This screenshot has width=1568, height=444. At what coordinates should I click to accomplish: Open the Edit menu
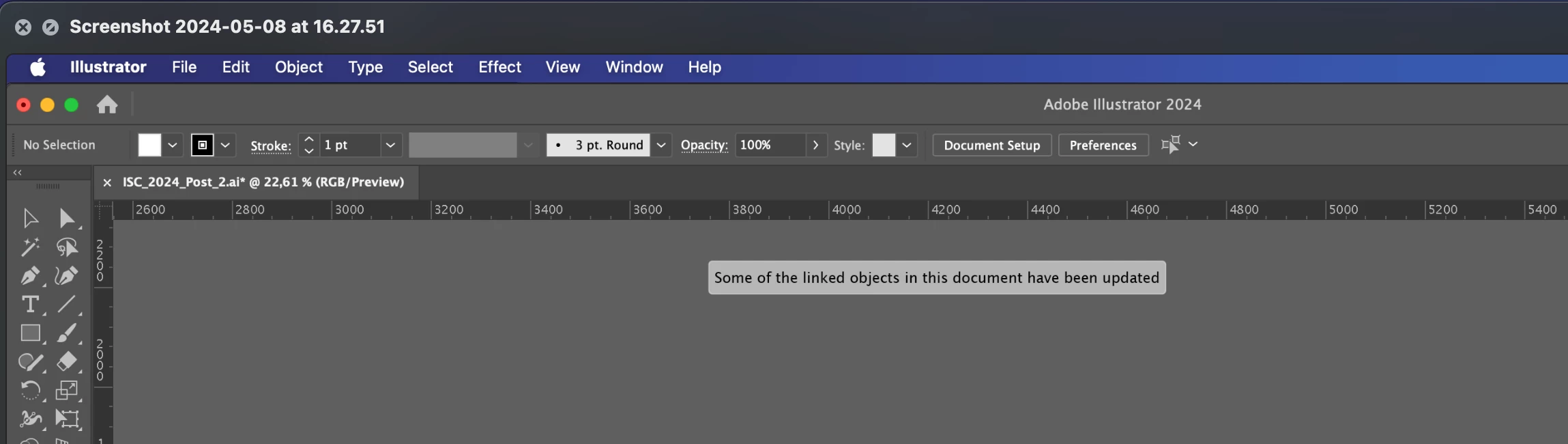236,67
